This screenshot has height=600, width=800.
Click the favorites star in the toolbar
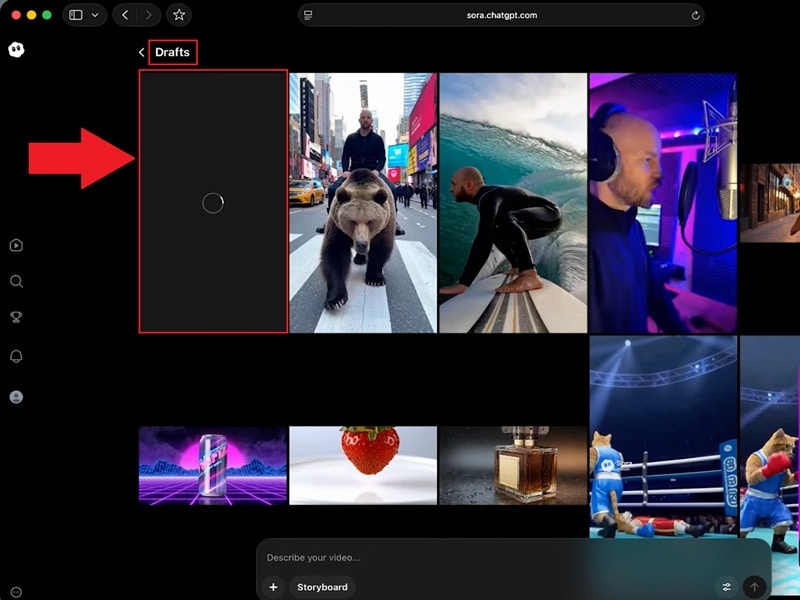coord(178,15)
